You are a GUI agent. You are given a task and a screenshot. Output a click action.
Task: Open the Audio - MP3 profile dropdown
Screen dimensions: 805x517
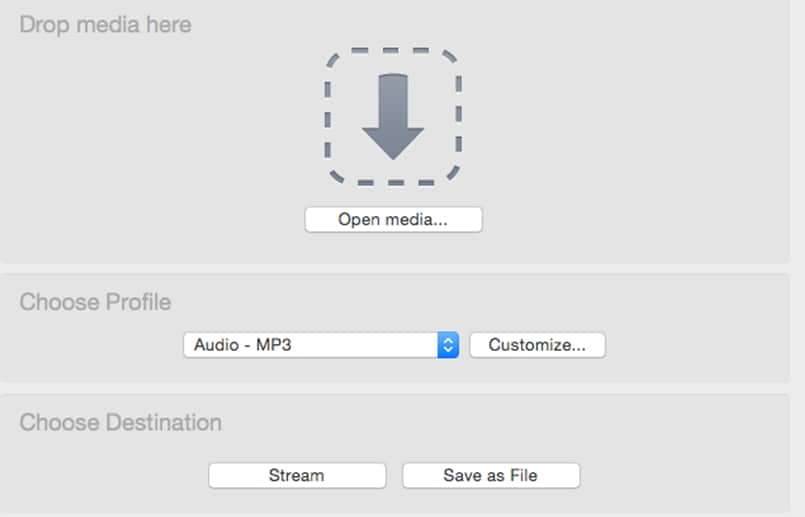(320, 345)
